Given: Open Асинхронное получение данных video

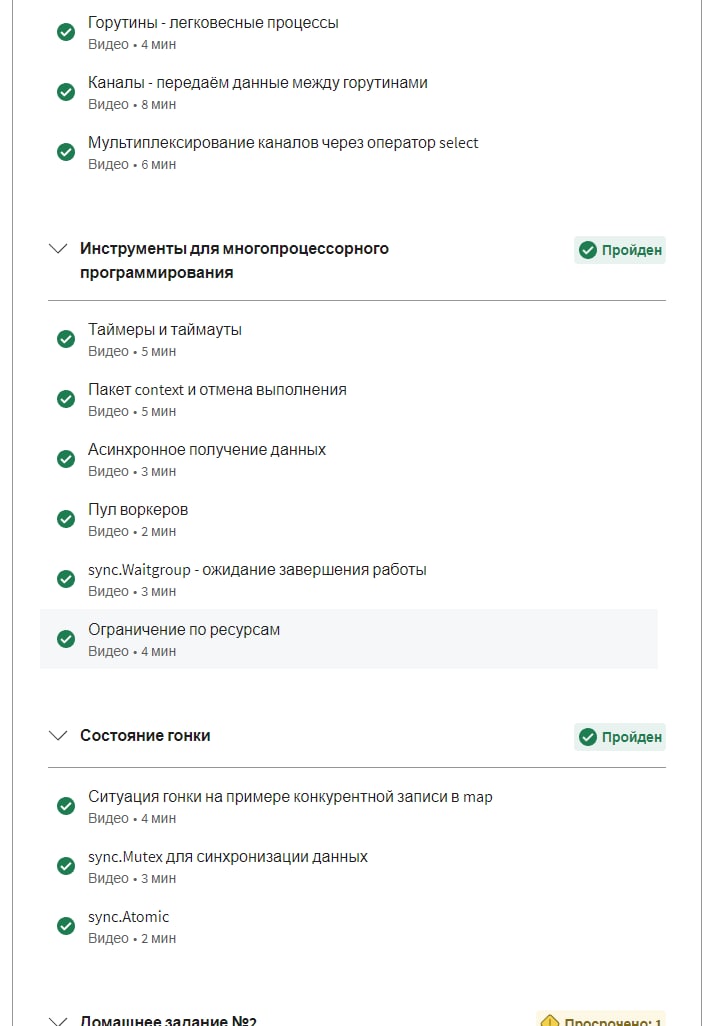Looking at the screenshot, I should (x=207, y=450).
